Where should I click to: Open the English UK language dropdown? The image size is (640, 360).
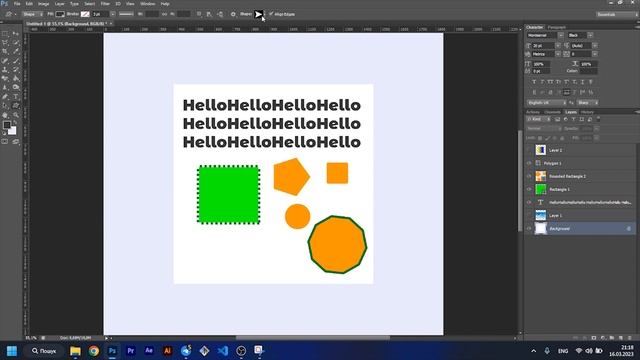547,103
